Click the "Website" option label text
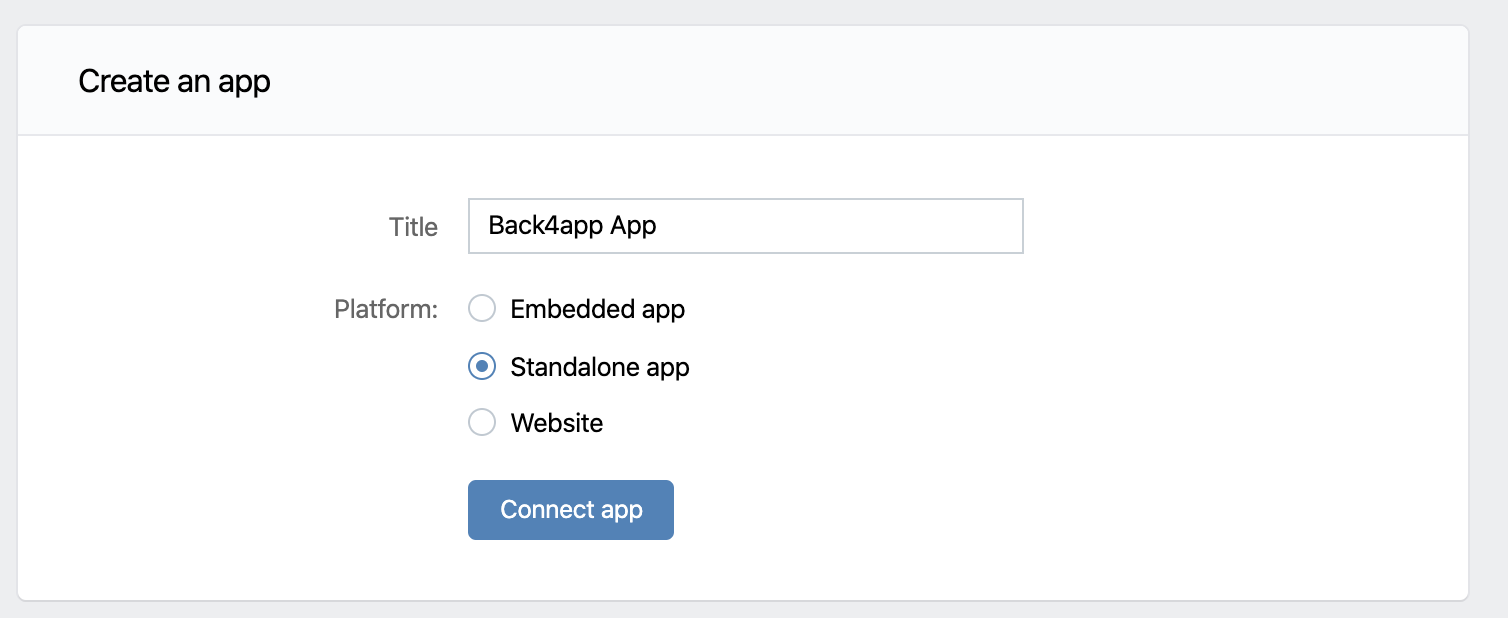 [x=557, y=423]
